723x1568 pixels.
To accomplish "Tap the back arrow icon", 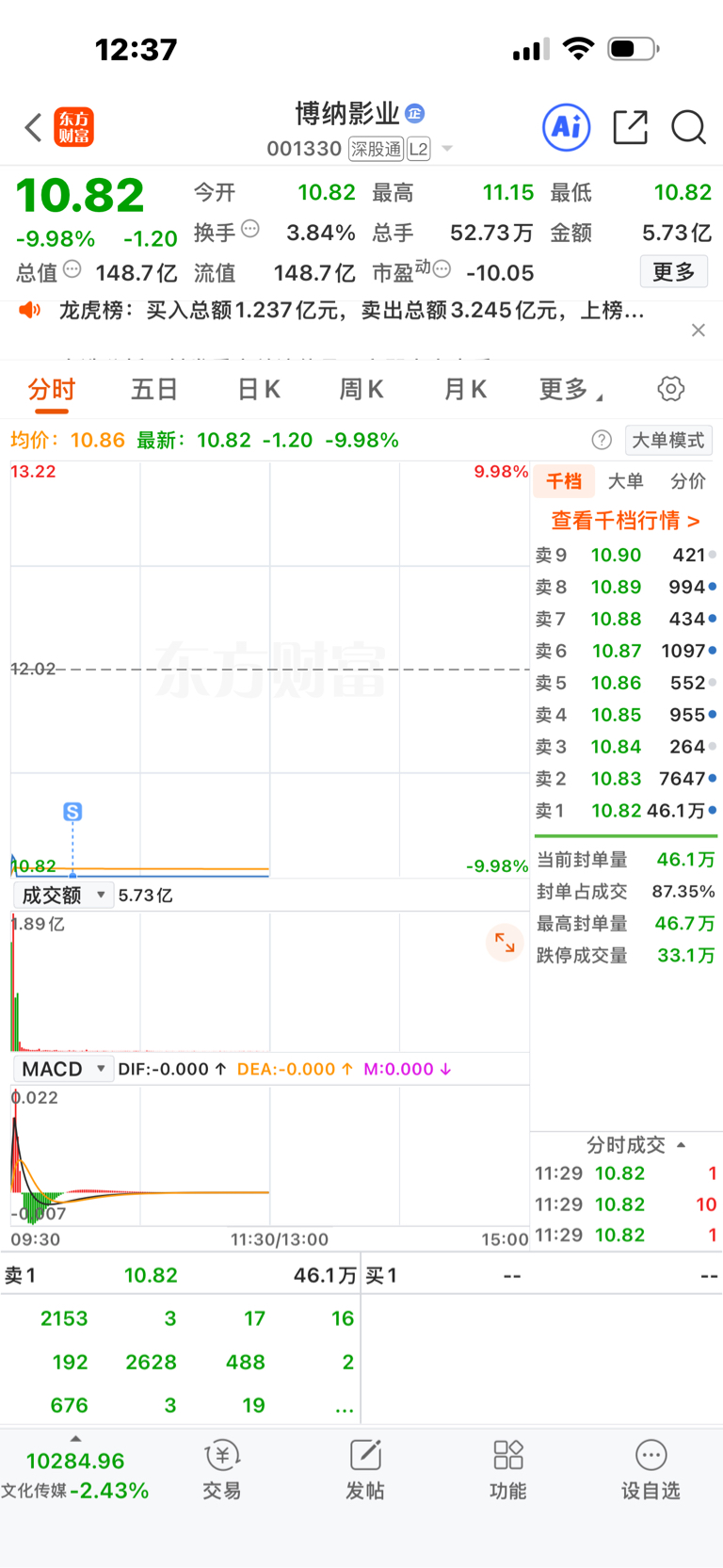I will (x=33, y=127).
